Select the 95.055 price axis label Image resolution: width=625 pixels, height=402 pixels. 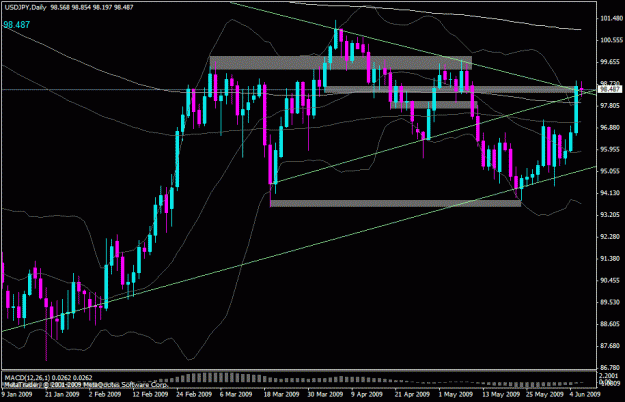point(611,171)
